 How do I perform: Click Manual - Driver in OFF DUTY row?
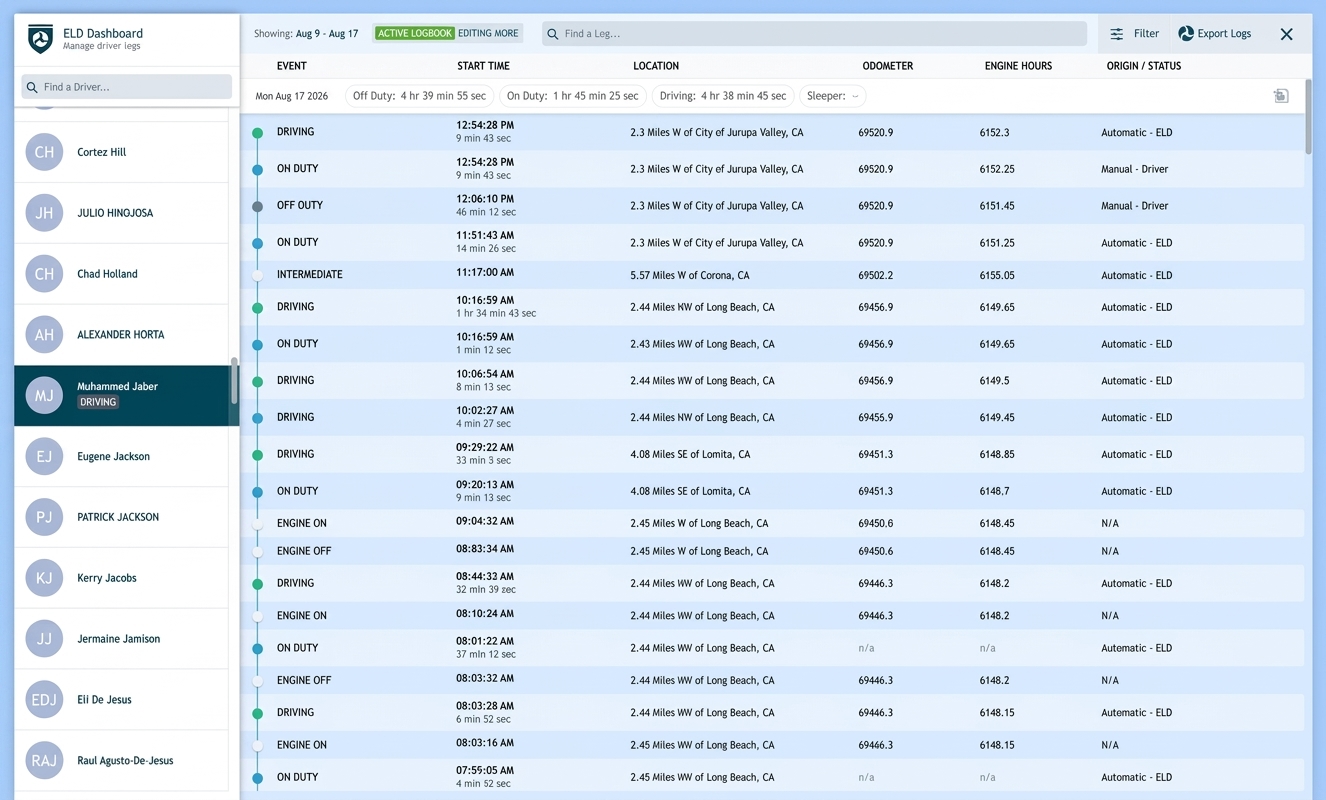point(1134,206)
